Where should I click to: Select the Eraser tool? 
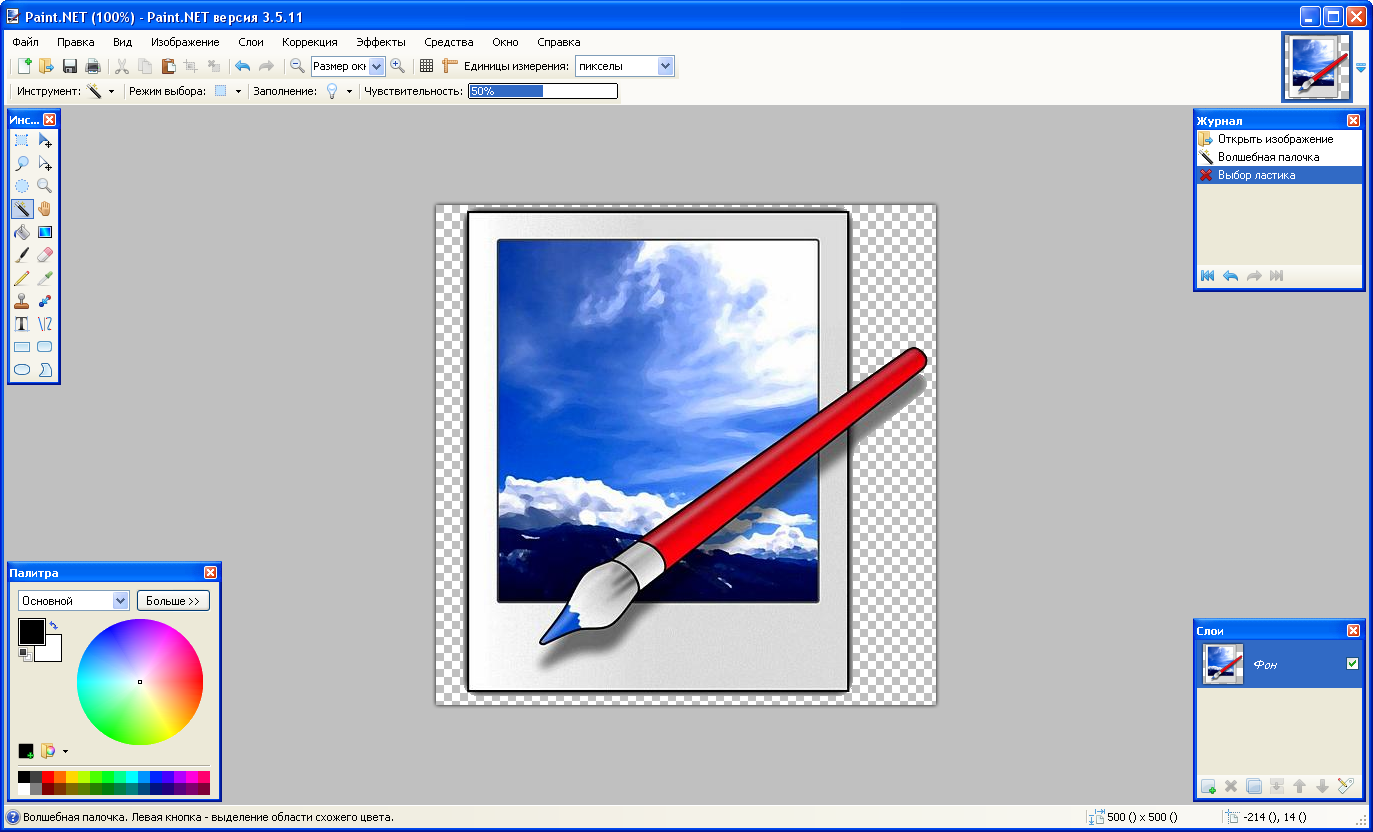click(45, 255)
